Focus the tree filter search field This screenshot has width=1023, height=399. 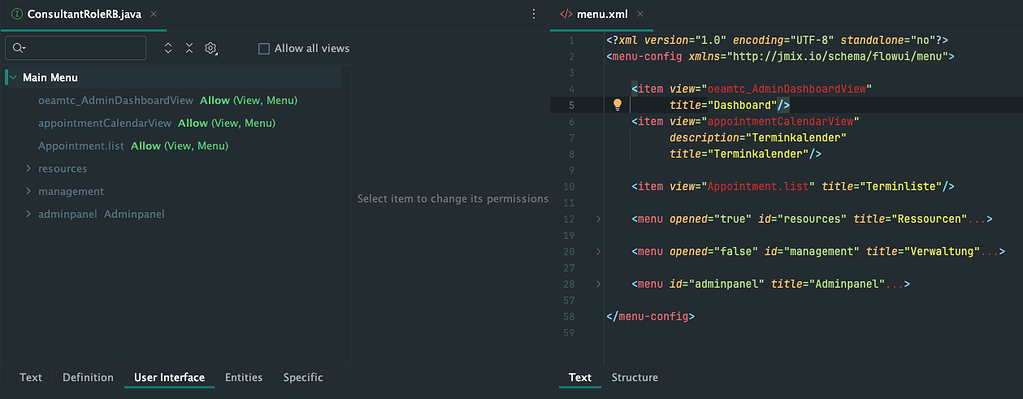76,48
